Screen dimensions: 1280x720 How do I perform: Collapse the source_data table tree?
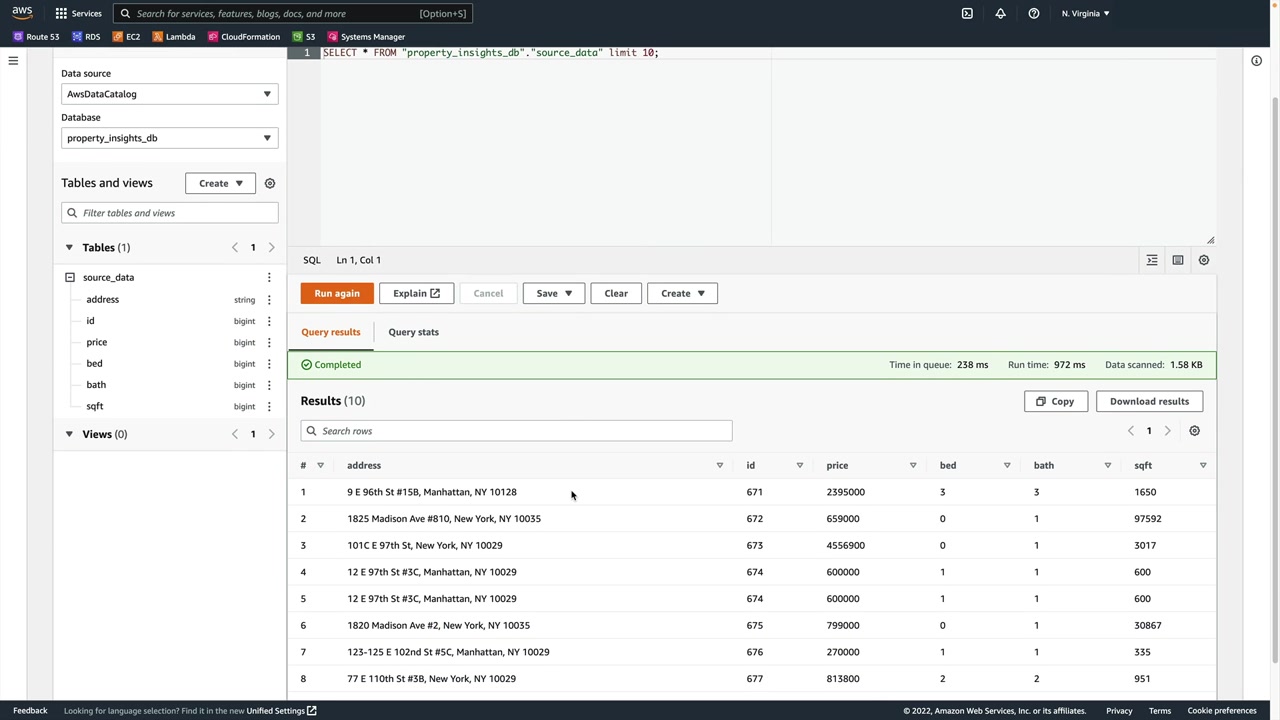(70, 277)
